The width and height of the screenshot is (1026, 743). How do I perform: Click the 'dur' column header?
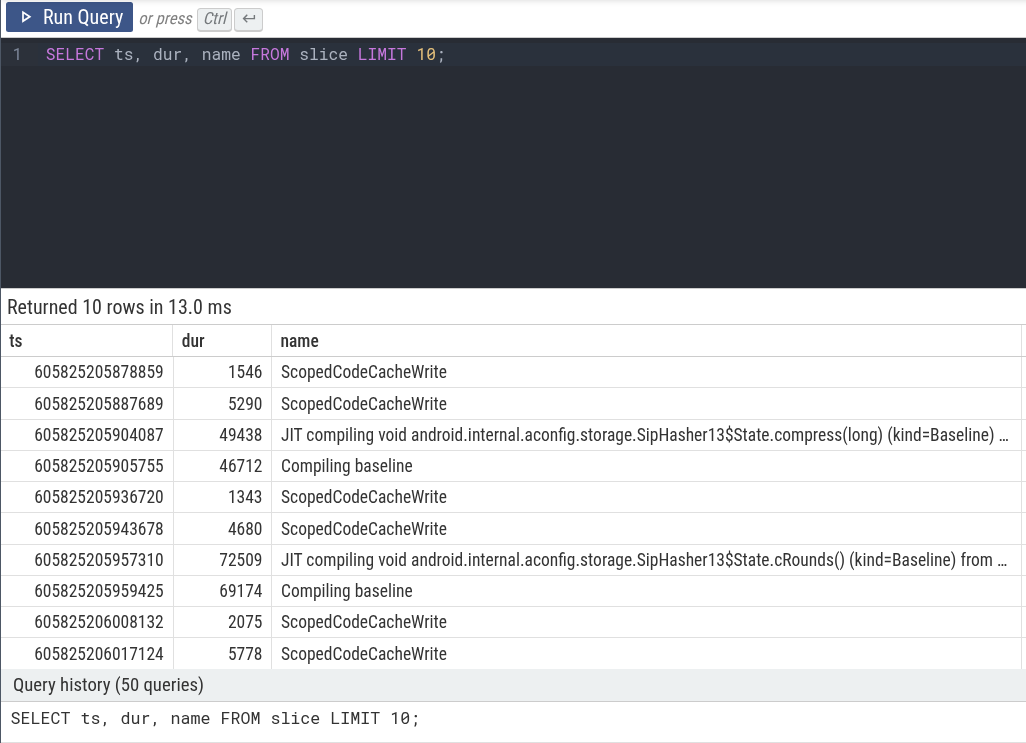click(193, 341)
